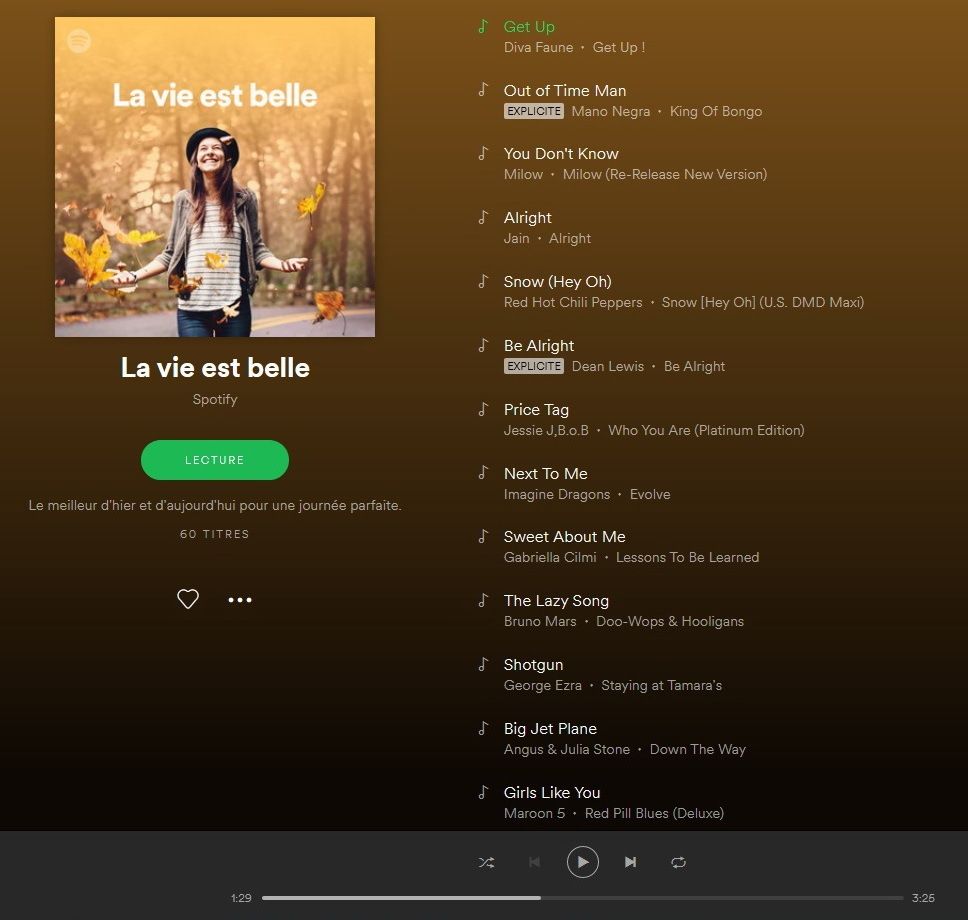Skip to the next track
968x920 pixels.
click(630, 862)
